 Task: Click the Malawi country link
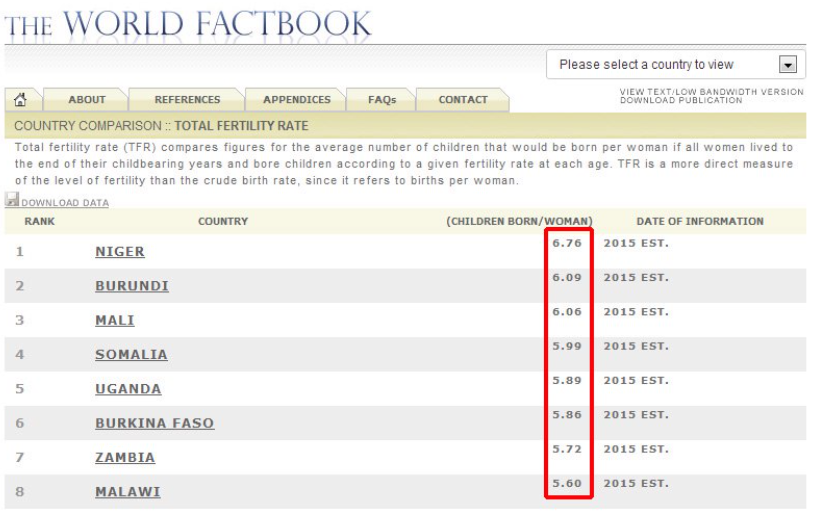[x=127, y=492]
